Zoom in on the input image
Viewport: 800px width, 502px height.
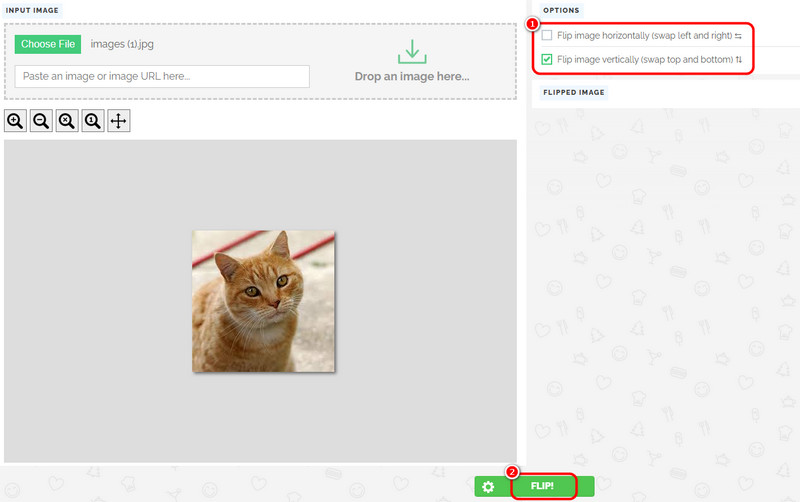click(x=16, y=121)
